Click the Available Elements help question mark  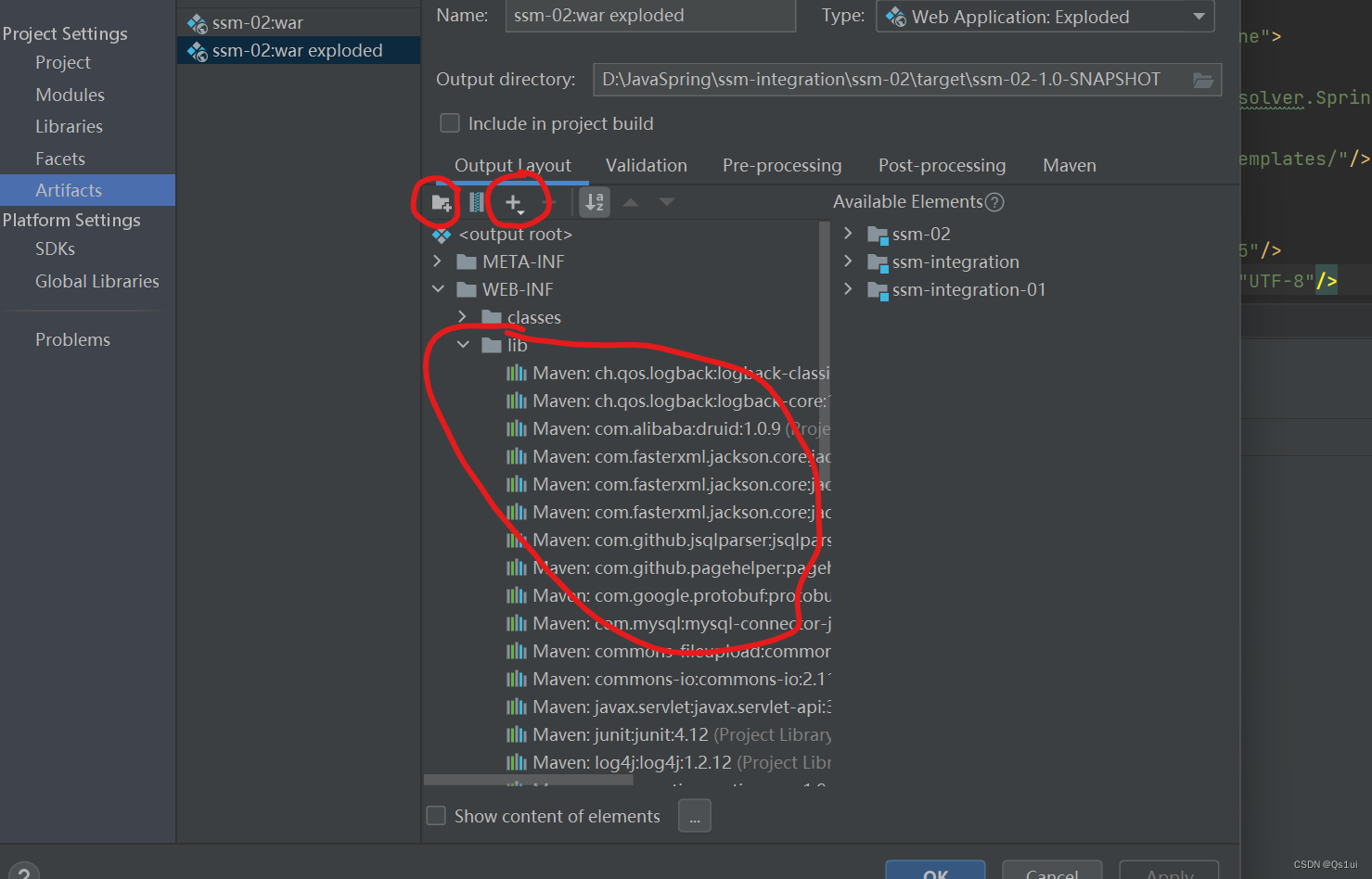[x=994, y=201]
